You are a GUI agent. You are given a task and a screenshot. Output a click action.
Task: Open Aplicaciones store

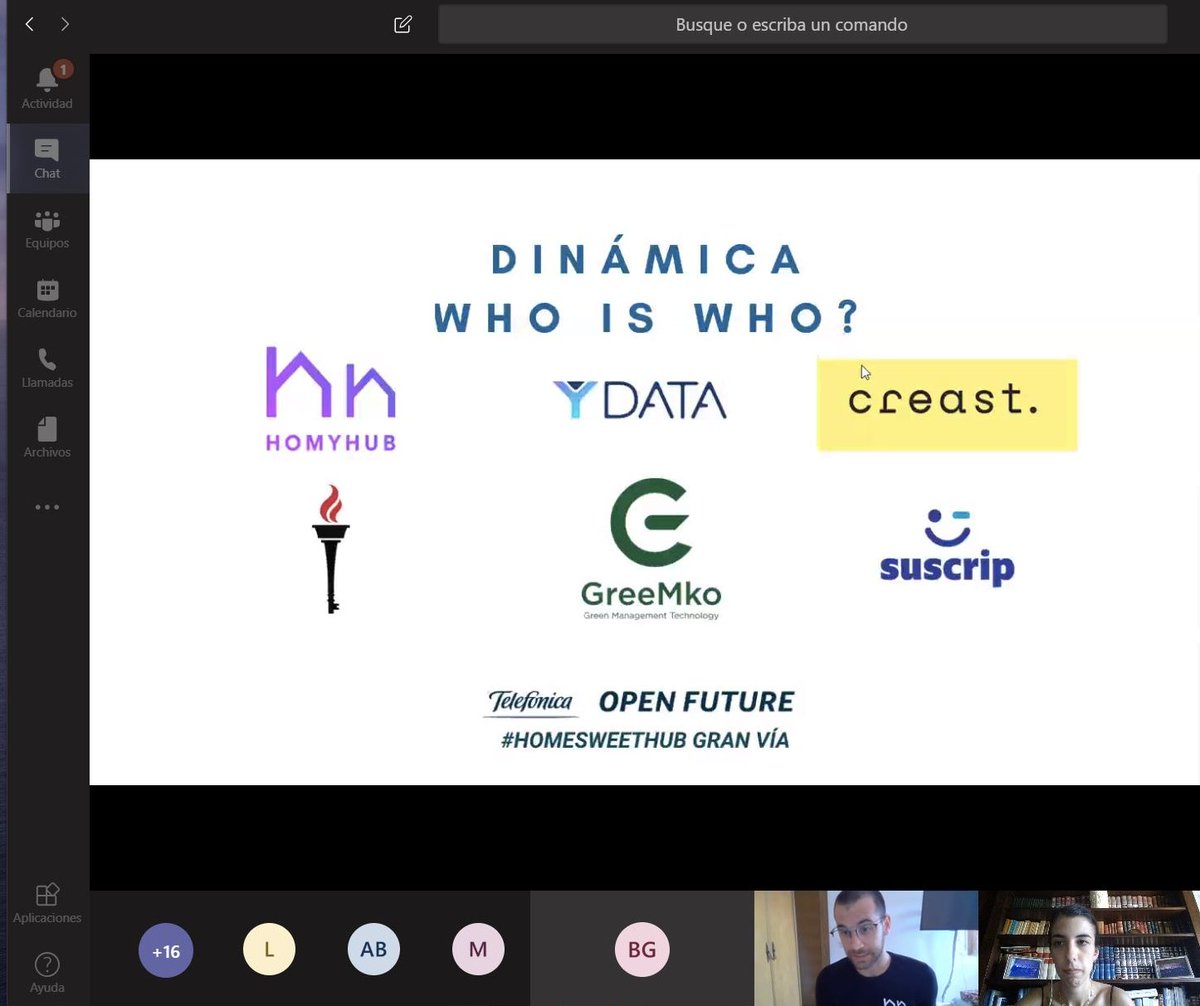pos(47,904)
